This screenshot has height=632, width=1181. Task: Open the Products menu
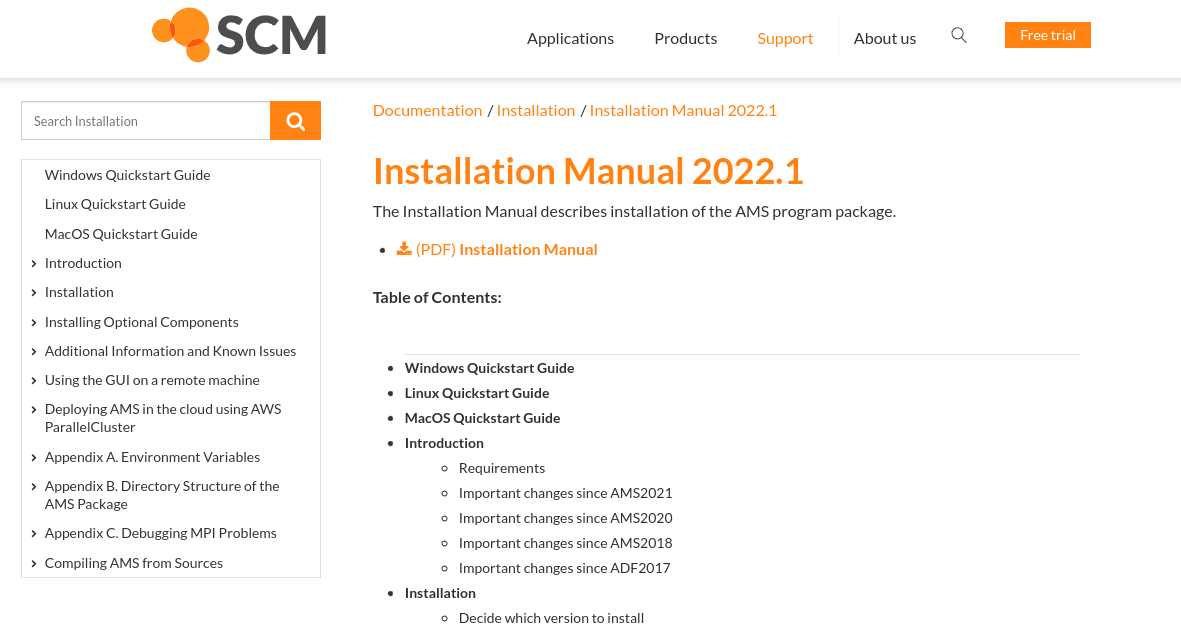coord(685,38)
